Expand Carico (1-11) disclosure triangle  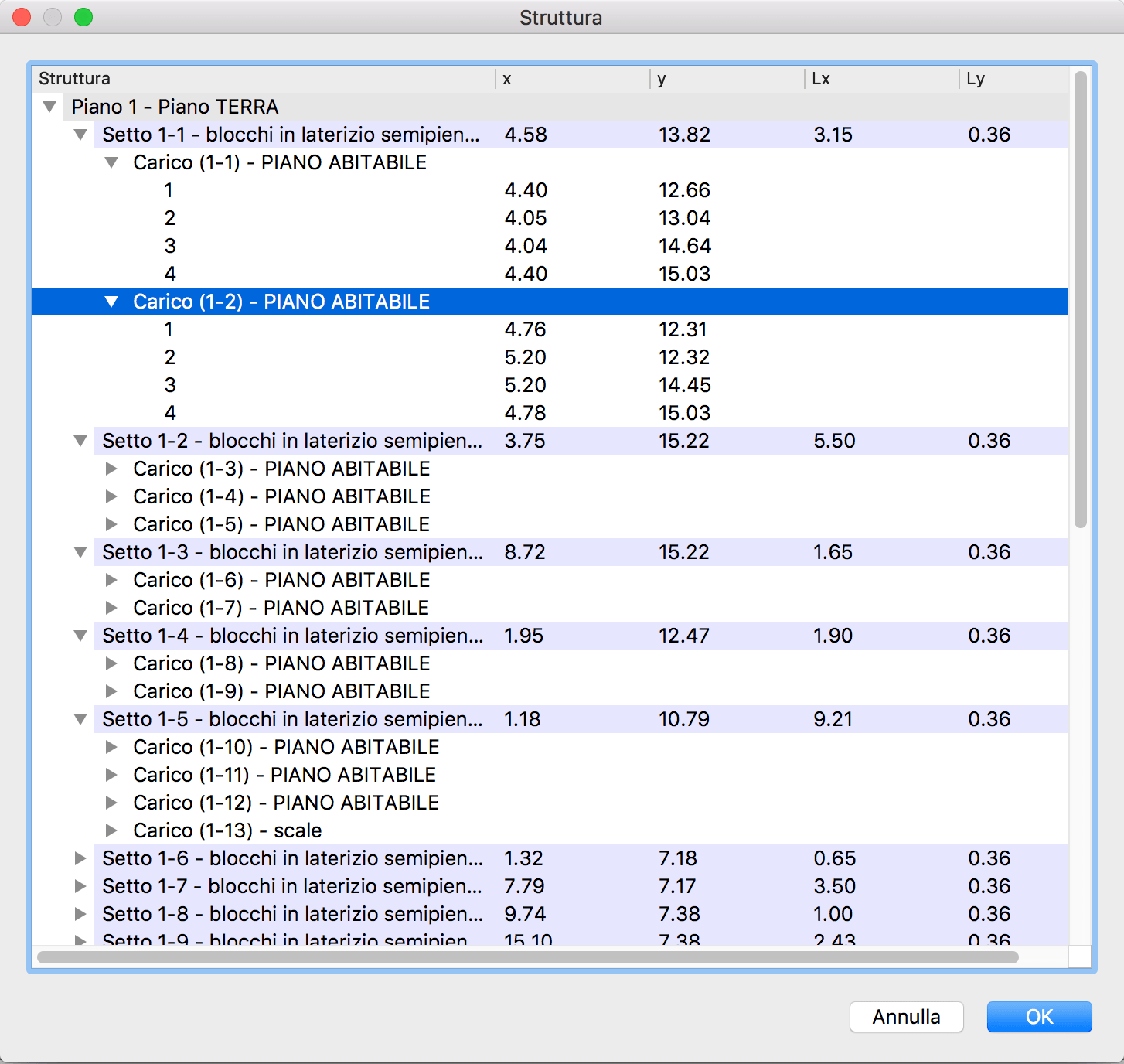[x=111, y=775]
